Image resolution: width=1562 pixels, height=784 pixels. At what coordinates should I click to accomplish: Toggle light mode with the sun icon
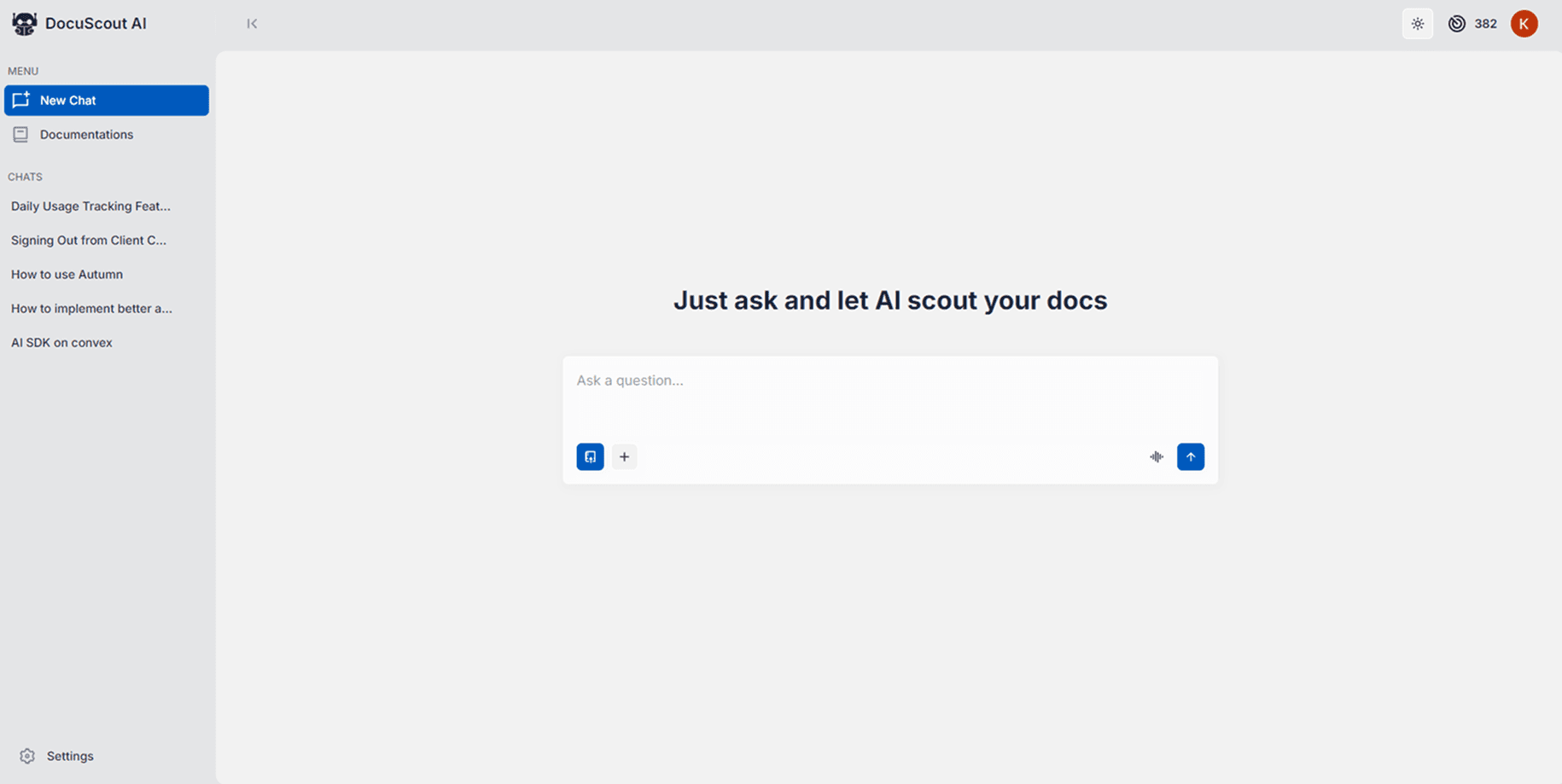coord(1418,23)
